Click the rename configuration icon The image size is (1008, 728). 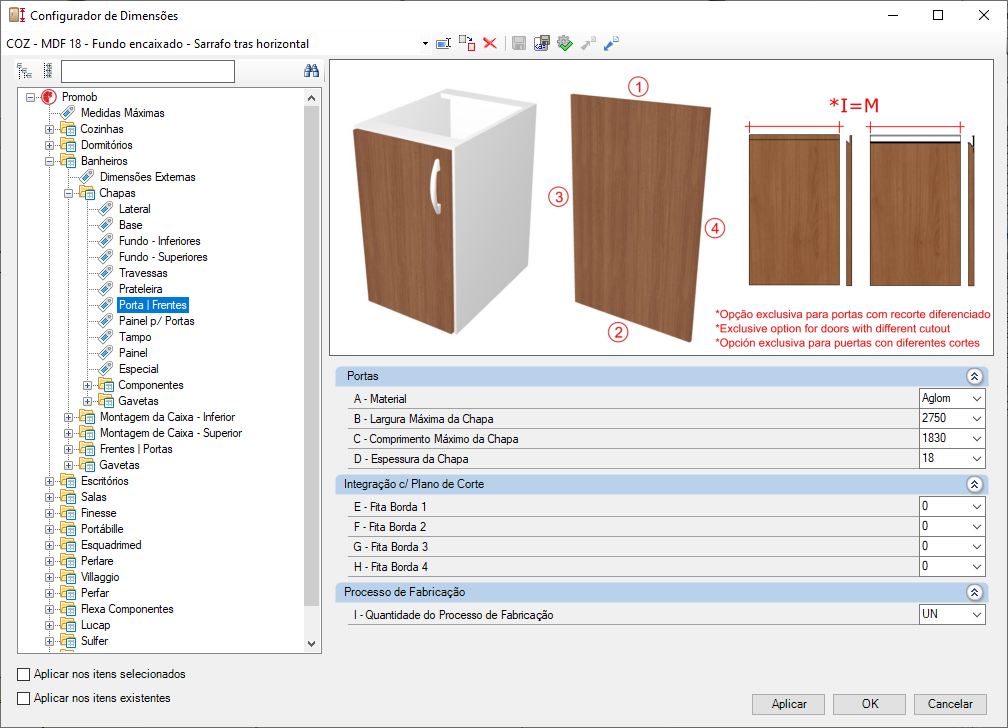444,44
